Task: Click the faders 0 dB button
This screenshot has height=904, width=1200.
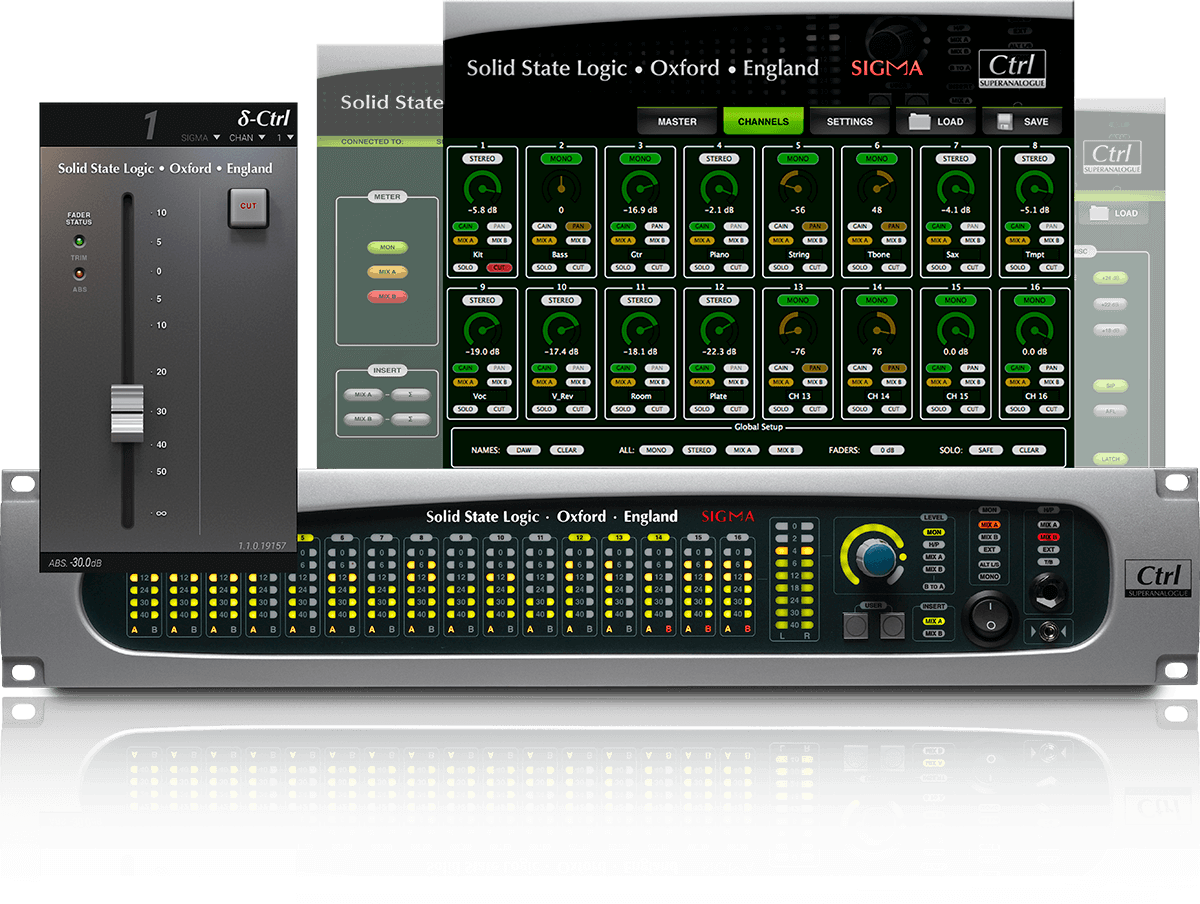Action: [887, 450]
